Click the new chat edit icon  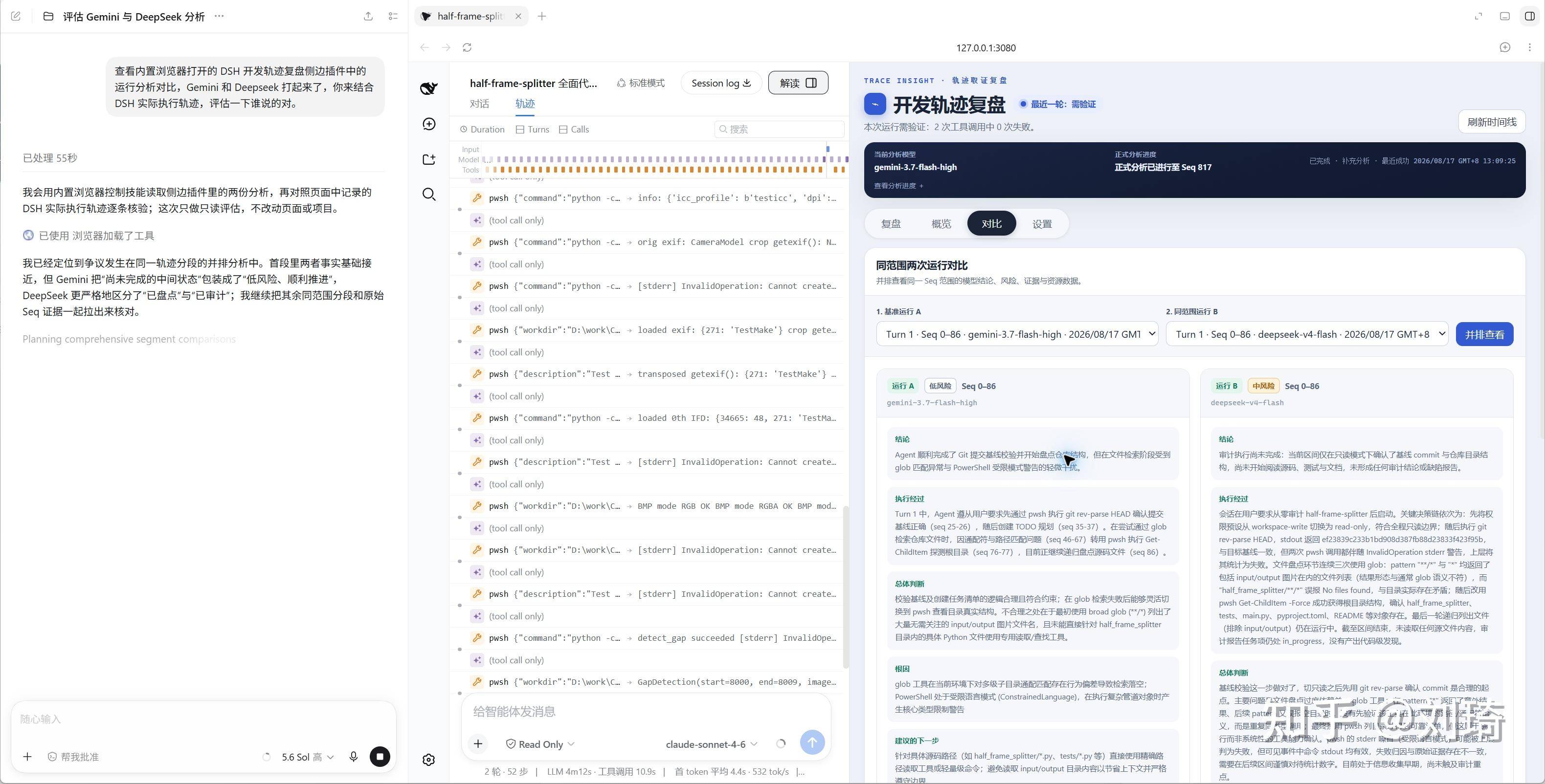pyautogui.click(x=16, y=16)
